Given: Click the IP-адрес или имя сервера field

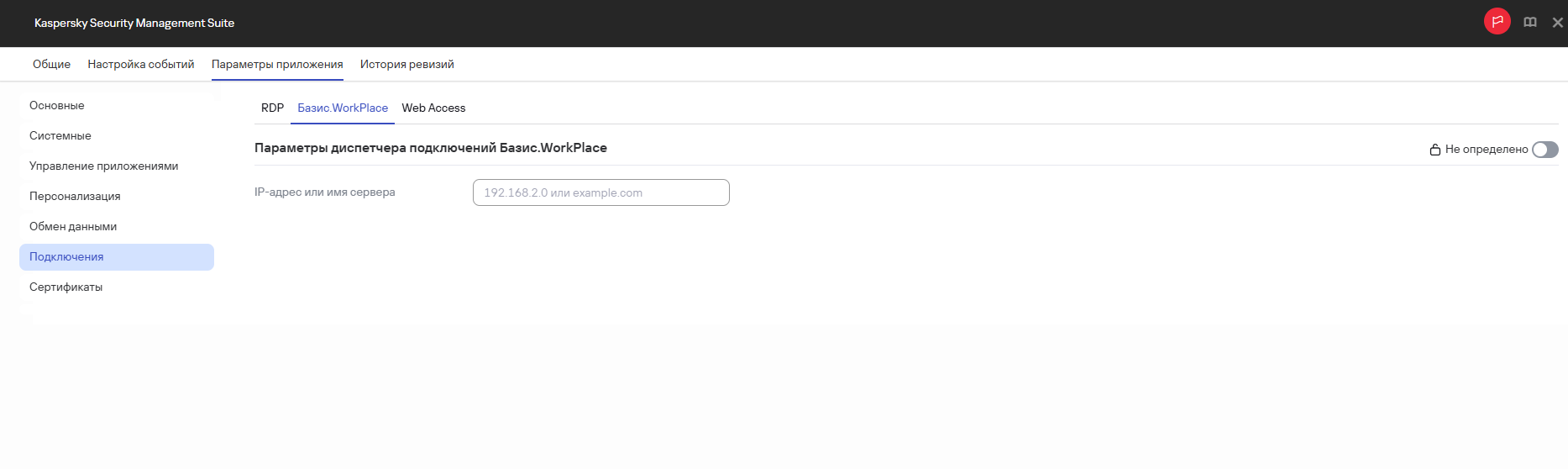Looking at the screenshot, I should pyautogui.click(x=600, y=192).
